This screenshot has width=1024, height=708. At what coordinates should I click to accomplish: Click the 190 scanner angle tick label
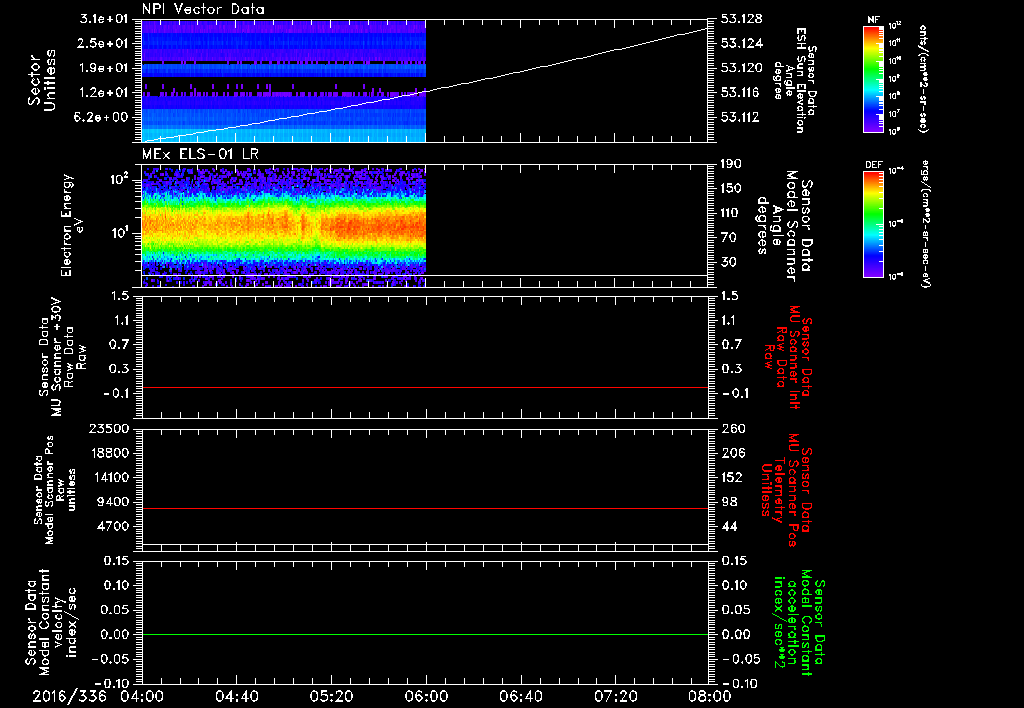click(x=731, y=164)
